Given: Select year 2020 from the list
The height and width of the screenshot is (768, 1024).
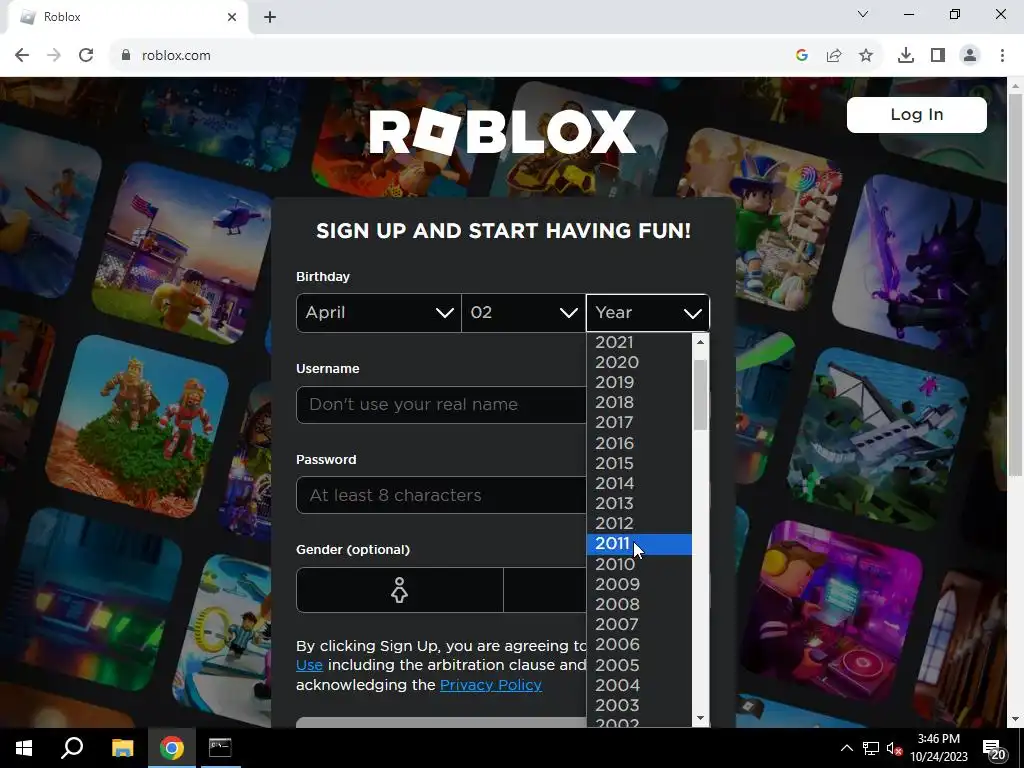Looking at the screenshot, I should click(639, 362).
